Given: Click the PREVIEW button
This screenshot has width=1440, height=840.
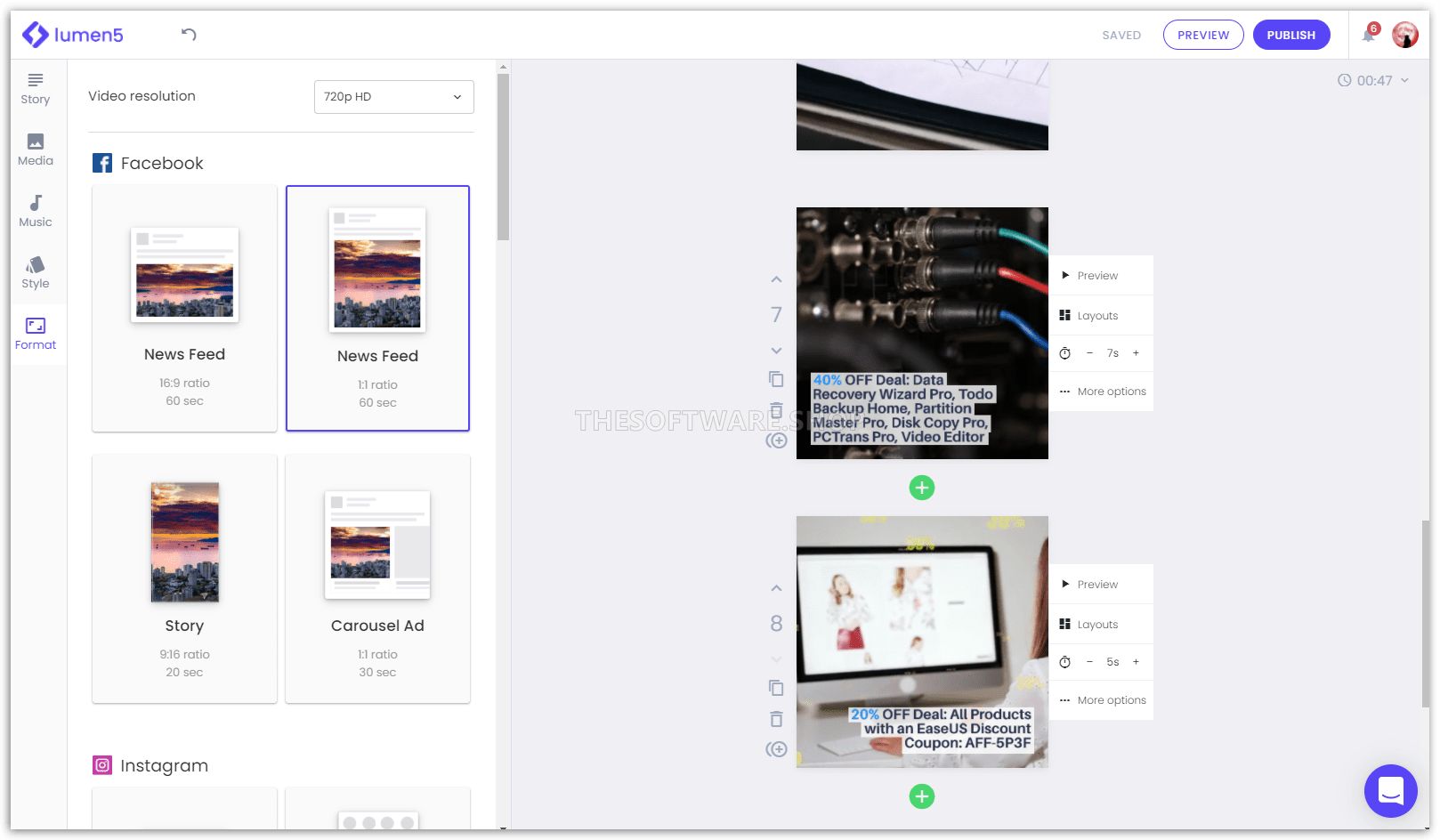Looking at the screenshot, I should click(x=1203, y=35).
